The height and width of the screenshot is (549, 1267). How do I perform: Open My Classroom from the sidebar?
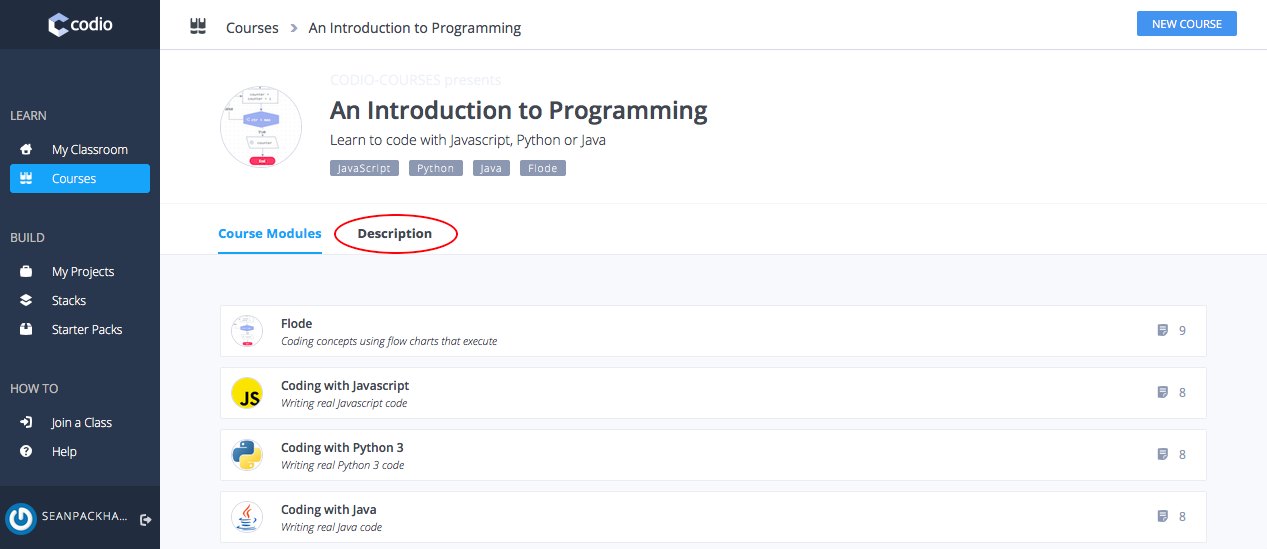point(89,150)
